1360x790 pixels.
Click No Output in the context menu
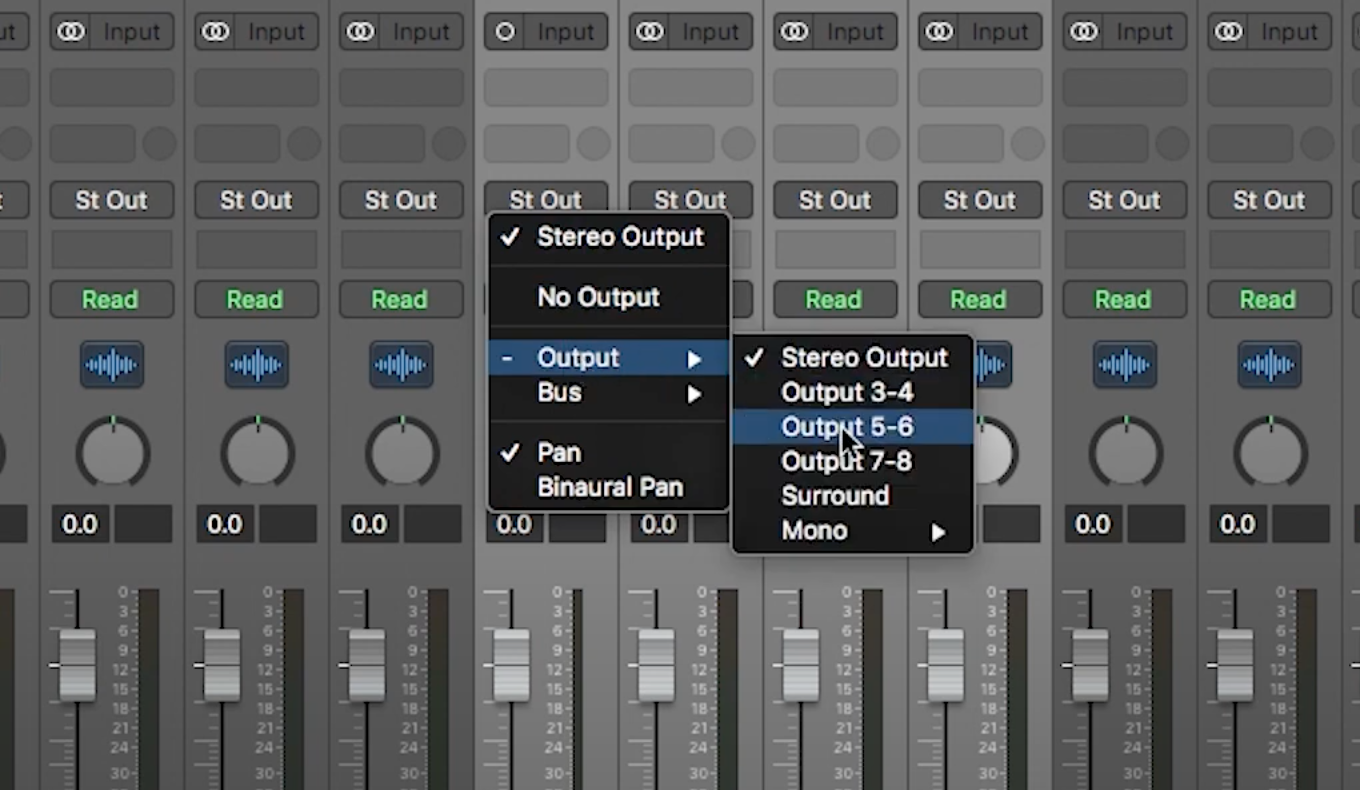click(598, 297)
